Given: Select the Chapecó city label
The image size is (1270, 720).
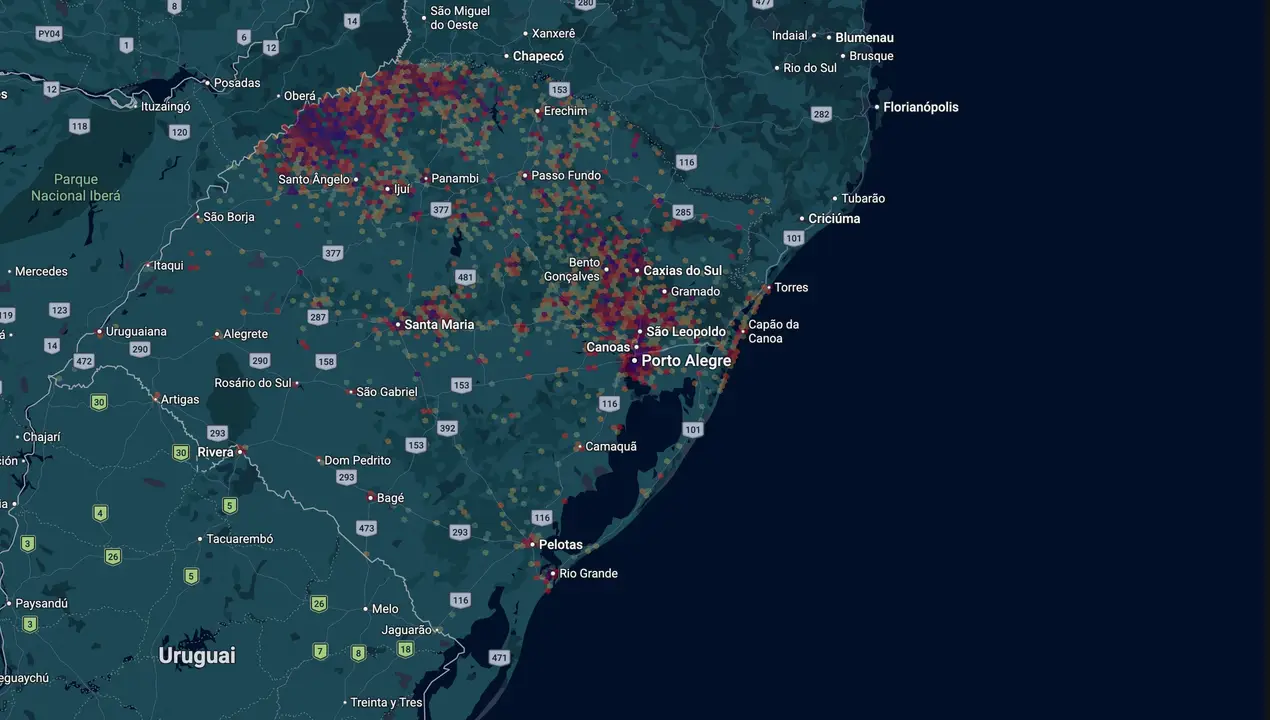Looking at the screenshot, I should coord(538,57).
